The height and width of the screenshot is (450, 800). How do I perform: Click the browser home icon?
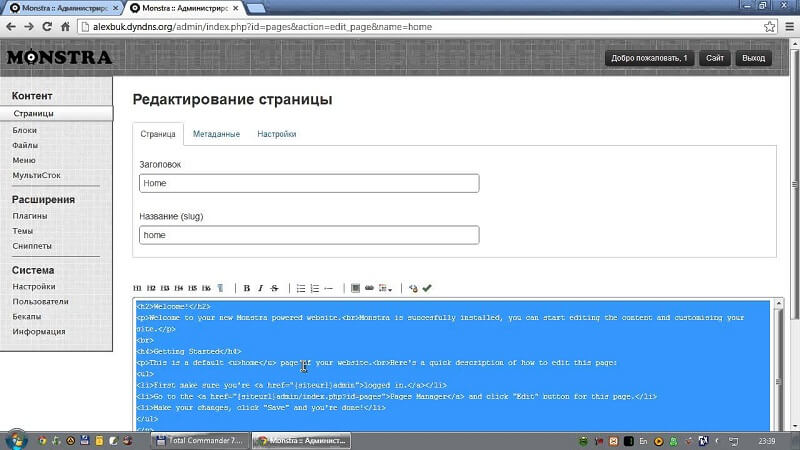point(65,27)
